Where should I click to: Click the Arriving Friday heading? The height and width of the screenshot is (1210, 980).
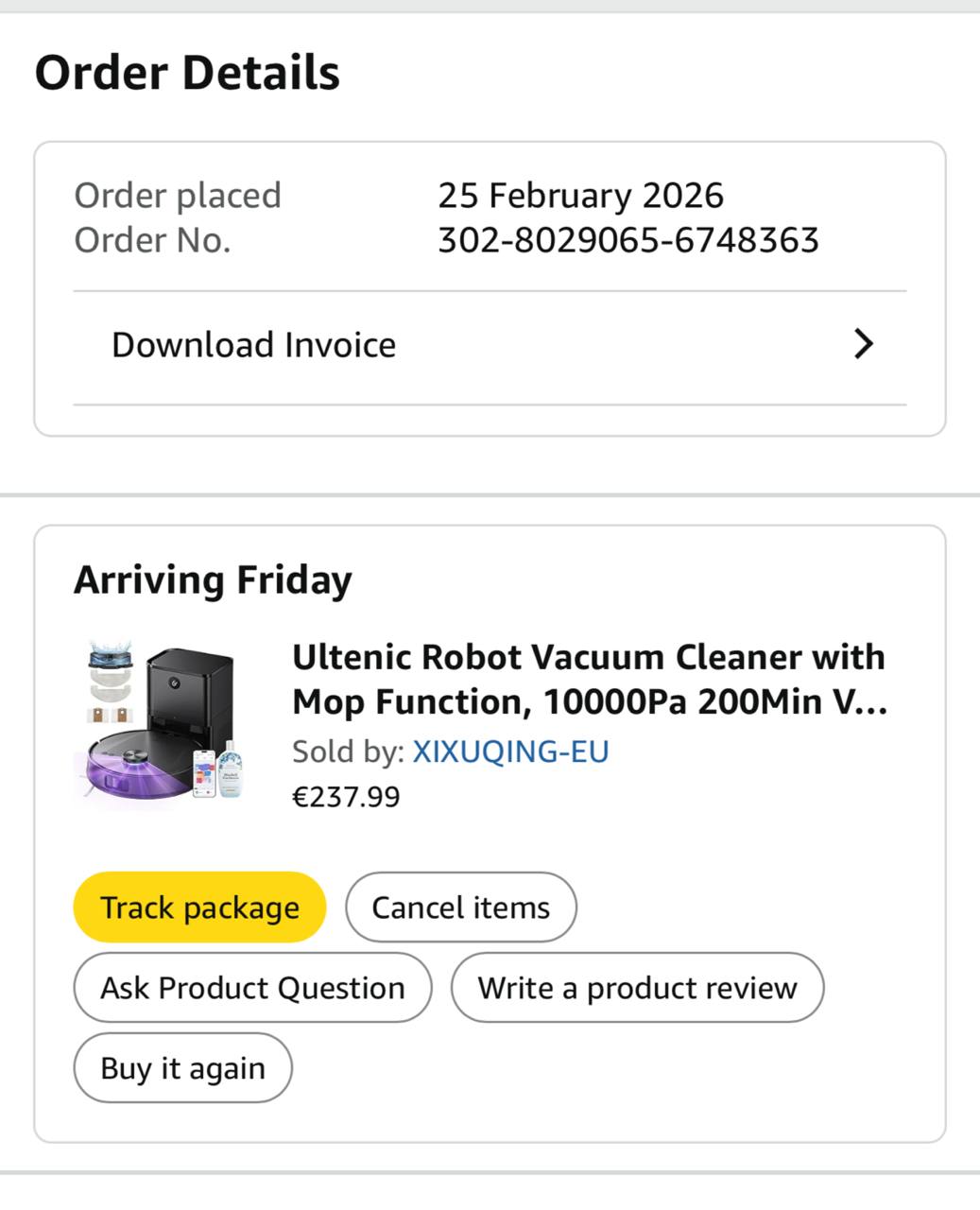pos(213,579)
